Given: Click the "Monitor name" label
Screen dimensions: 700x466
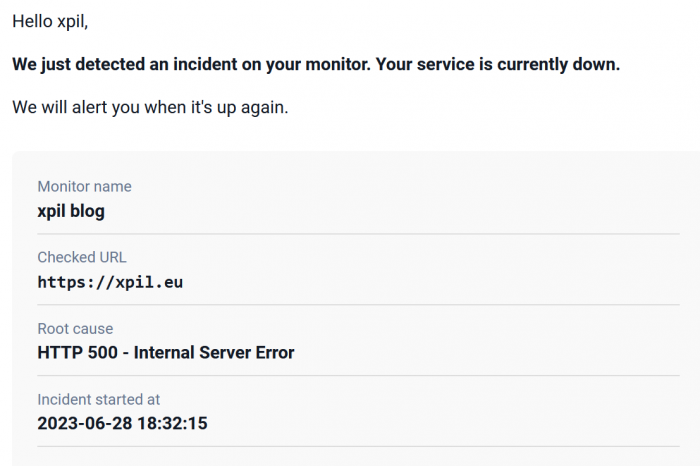Looking at the screenshot, I should coord(84,187).
